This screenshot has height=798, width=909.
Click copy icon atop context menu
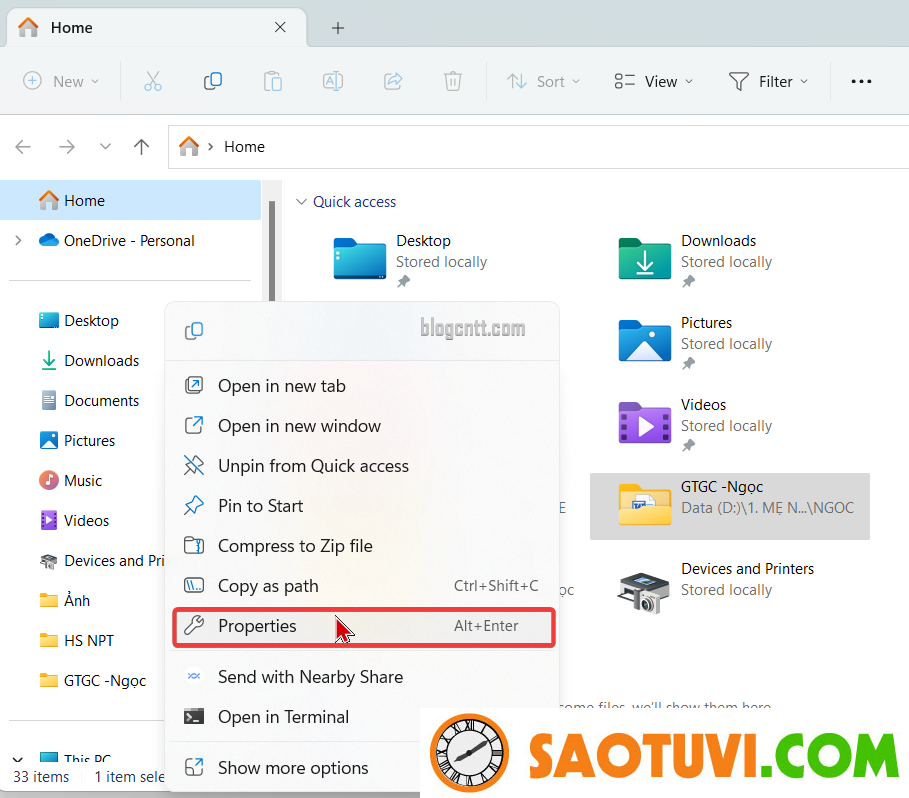(195, 331)
